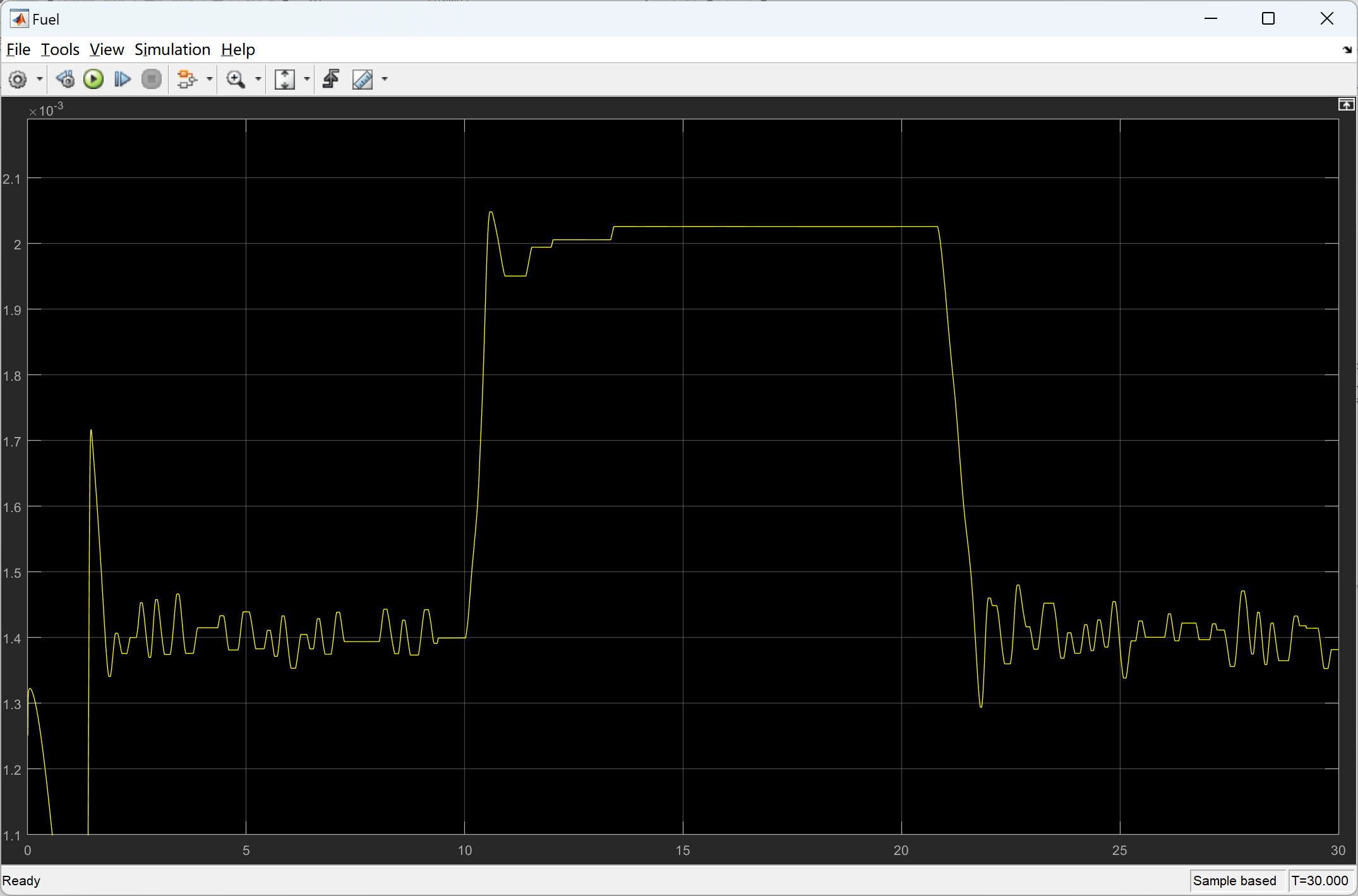Expand scale axes dropdown arrow

click(x=307, y=80)
